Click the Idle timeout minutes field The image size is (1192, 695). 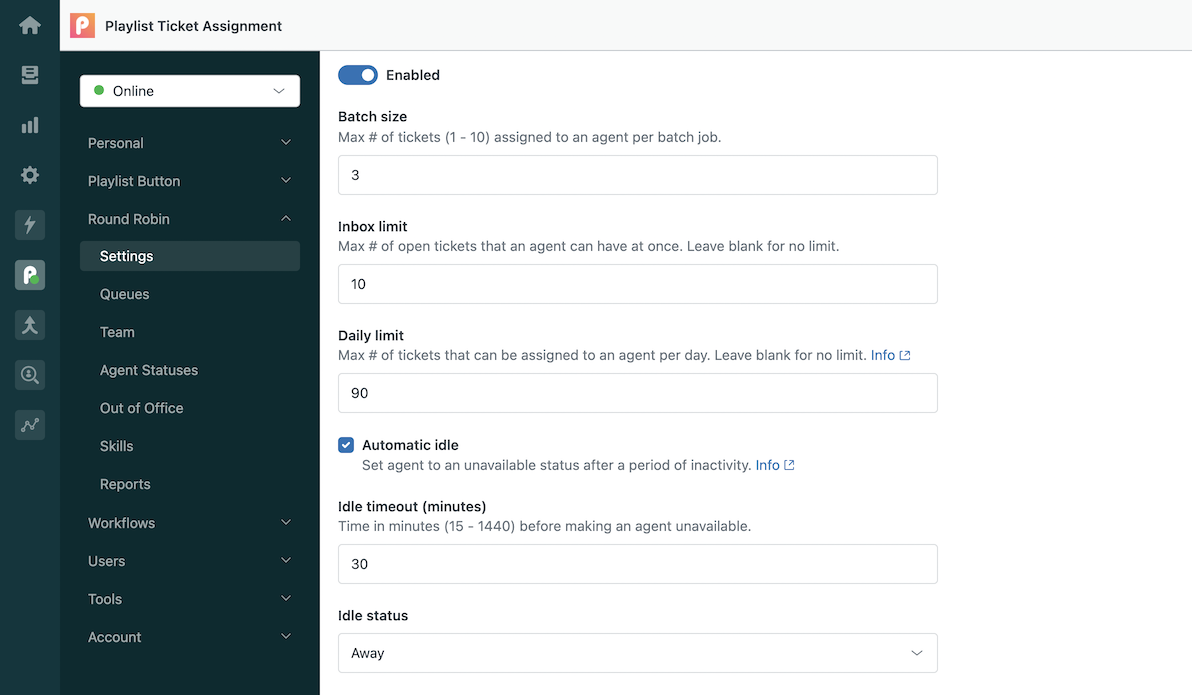tap(637, 564)
